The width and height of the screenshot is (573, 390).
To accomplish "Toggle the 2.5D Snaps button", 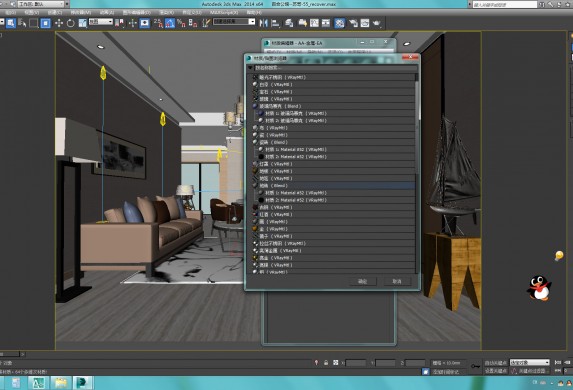I will (x=158, y=23).
